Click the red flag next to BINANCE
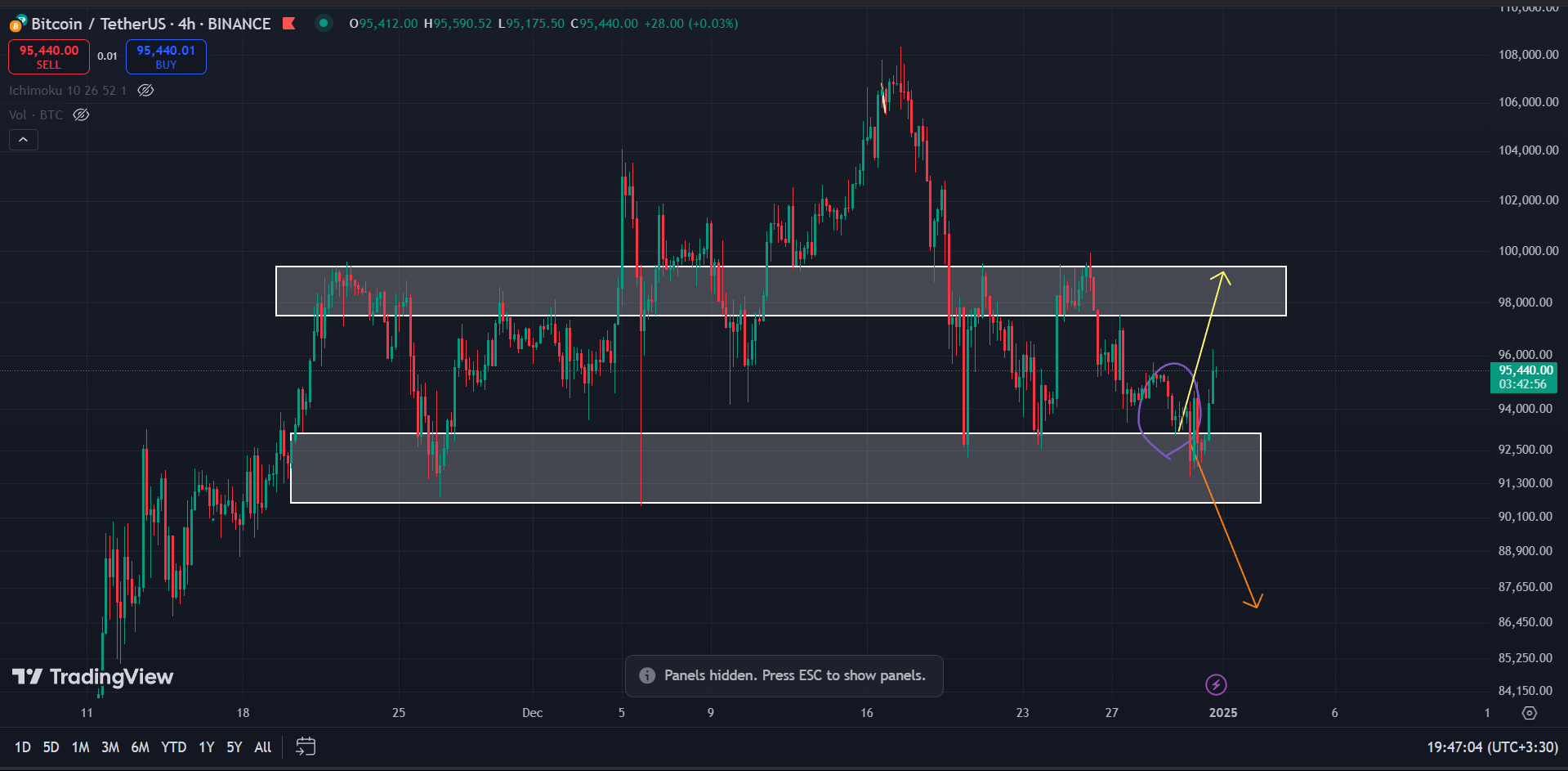Viewport: 1568px width, 771px height. (x=288, y=23)
